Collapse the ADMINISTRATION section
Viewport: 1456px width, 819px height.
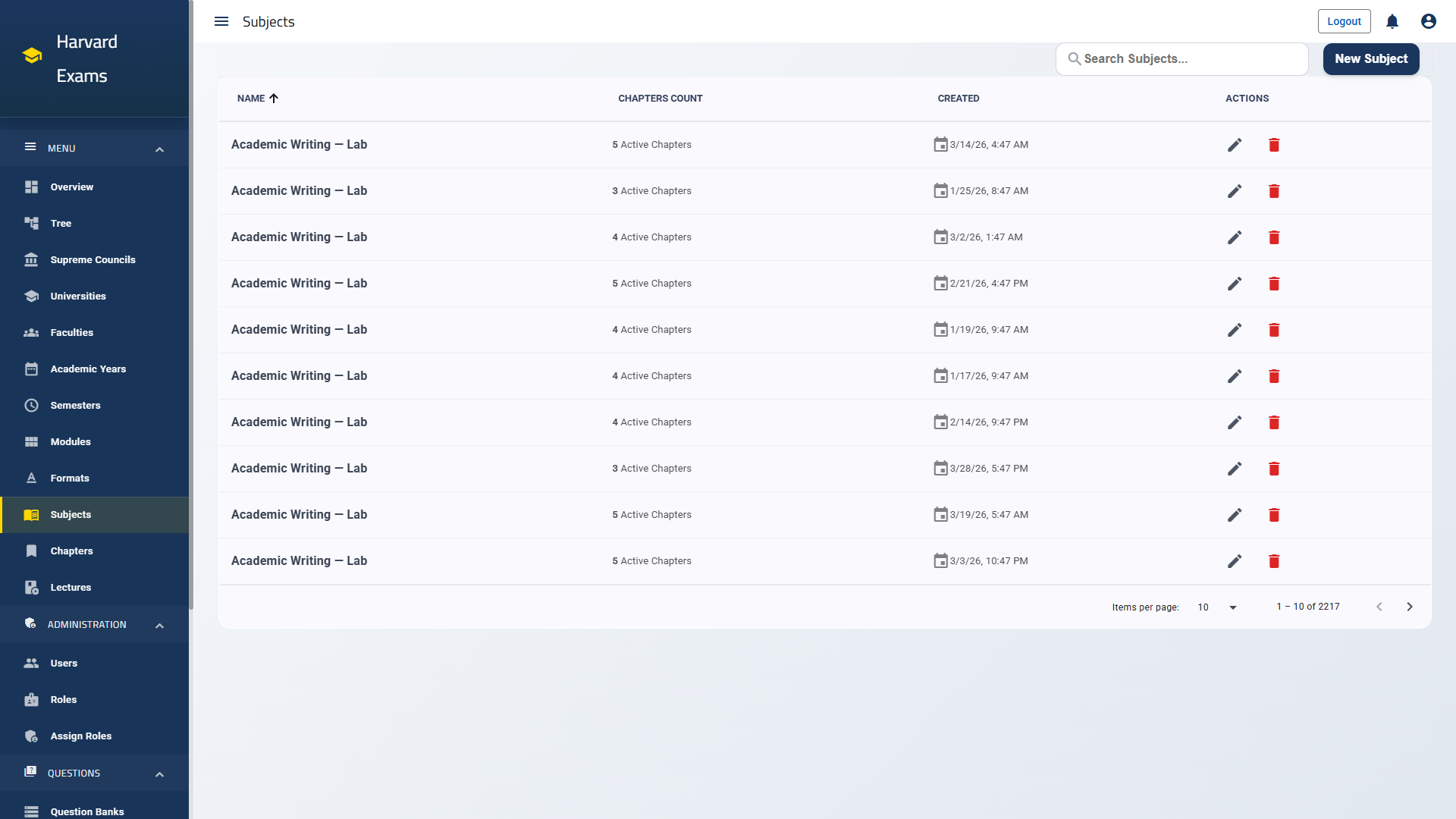[159, 625]
